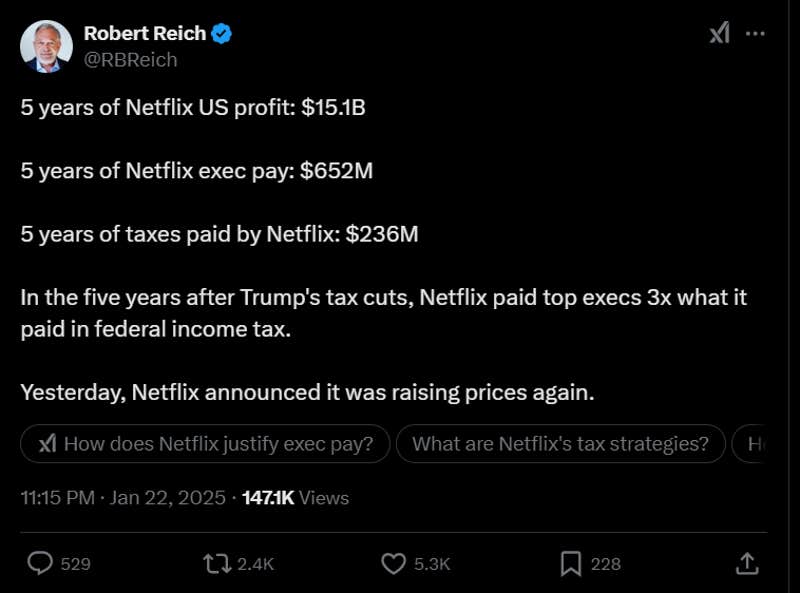Screen dimensions: 800x593
Task: Ask 'How does Netflix justify exec pay?'
Action: [x=205, y=444]
